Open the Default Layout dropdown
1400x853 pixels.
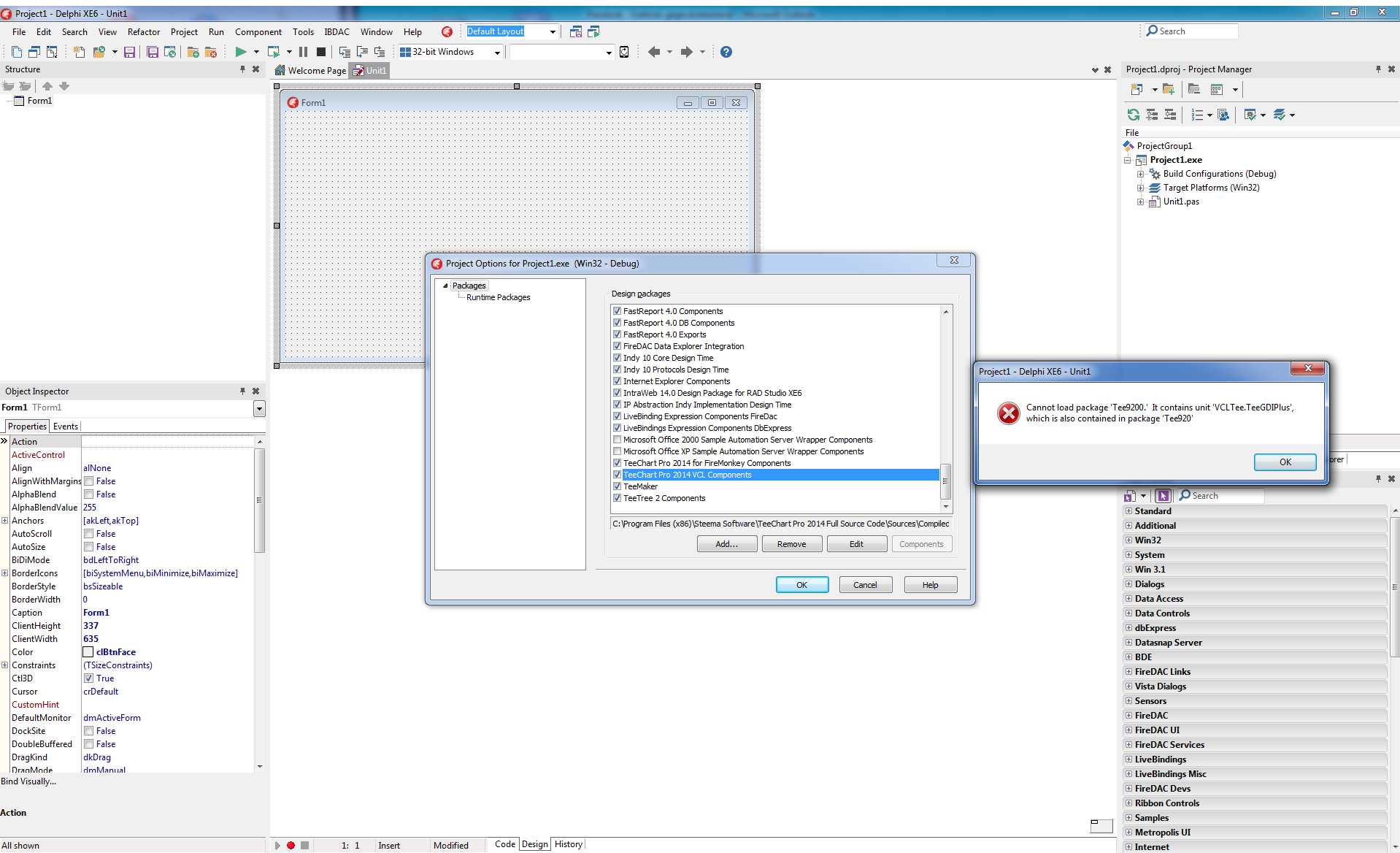pos(553,31)
